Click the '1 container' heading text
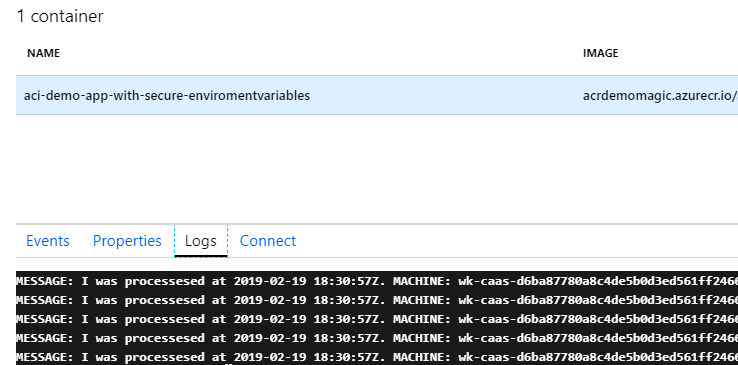738x365 pixels. coord(60,16)
